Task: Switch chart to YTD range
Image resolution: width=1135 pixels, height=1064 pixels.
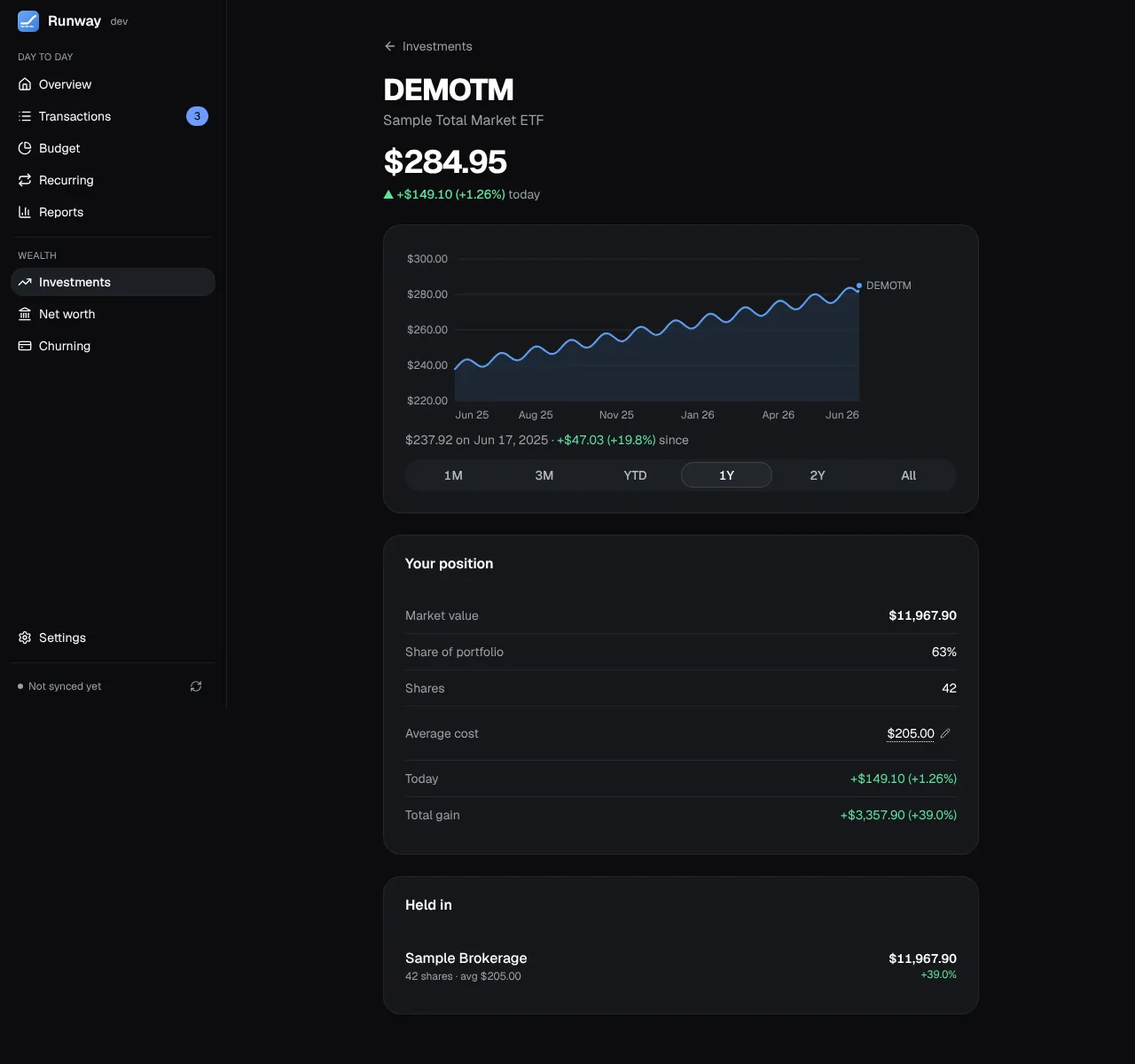Action: [x=635, y=475]
